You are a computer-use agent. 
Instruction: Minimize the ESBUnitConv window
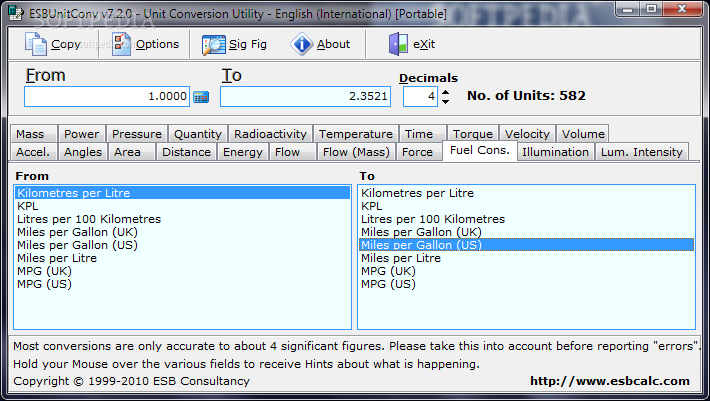pos(627,9)
